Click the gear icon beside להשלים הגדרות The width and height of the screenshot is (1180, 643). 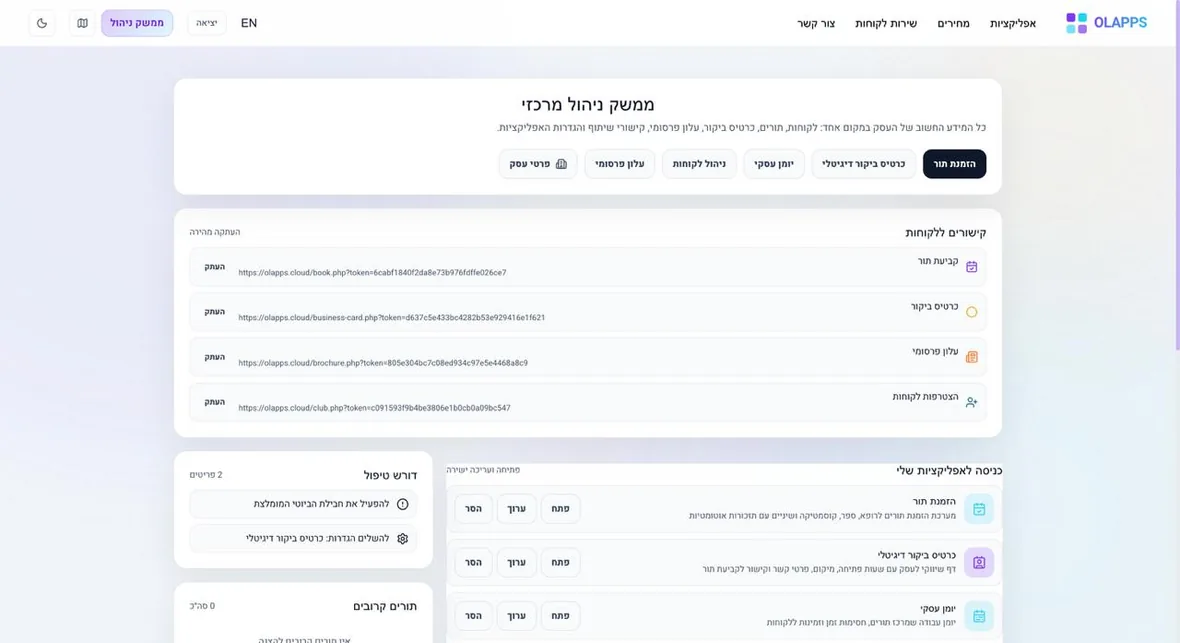(x=403, y=538)
